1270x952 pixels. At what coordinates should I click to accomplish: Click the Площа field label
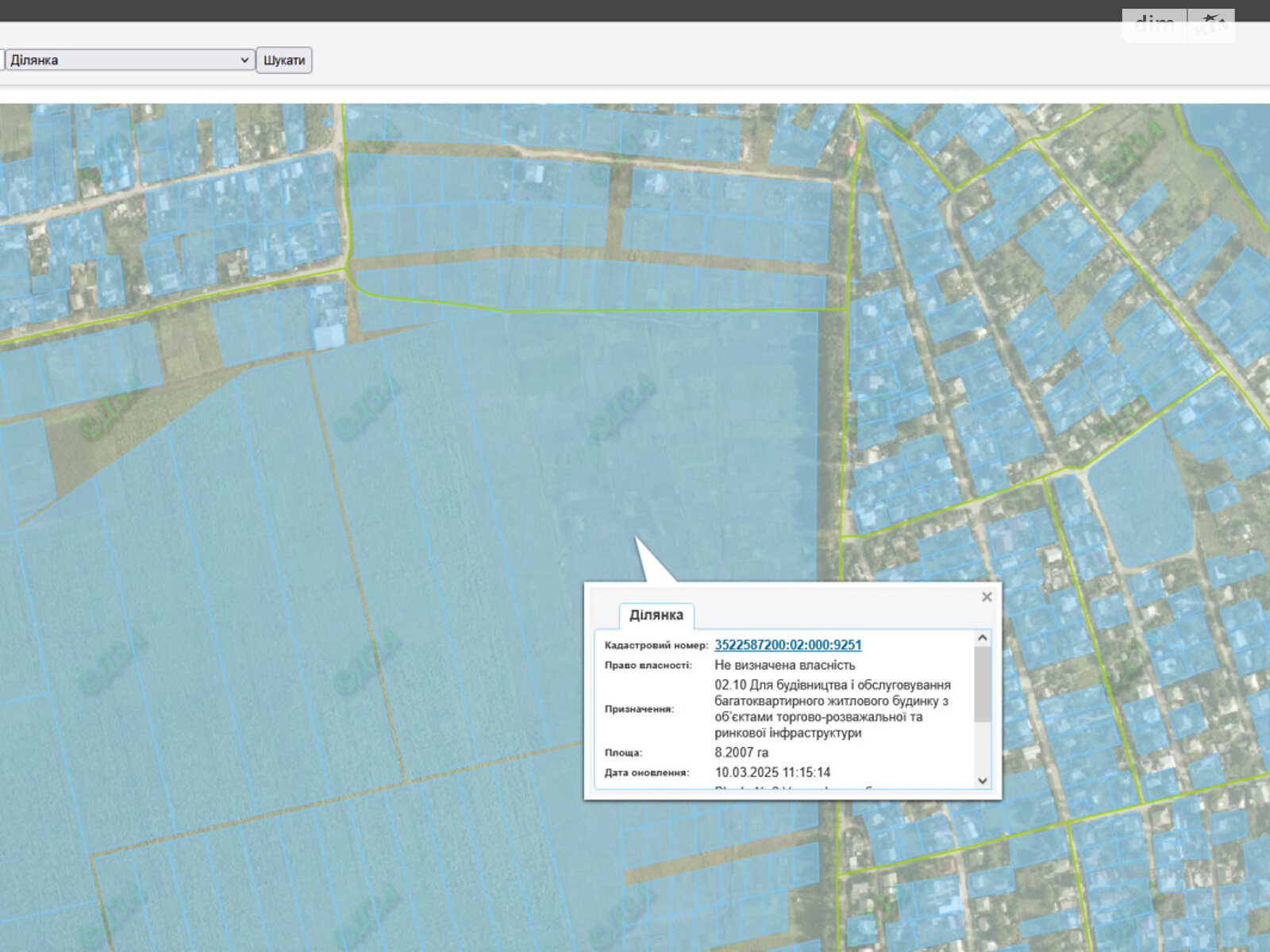pyautogui.click(x=623, y=753)
